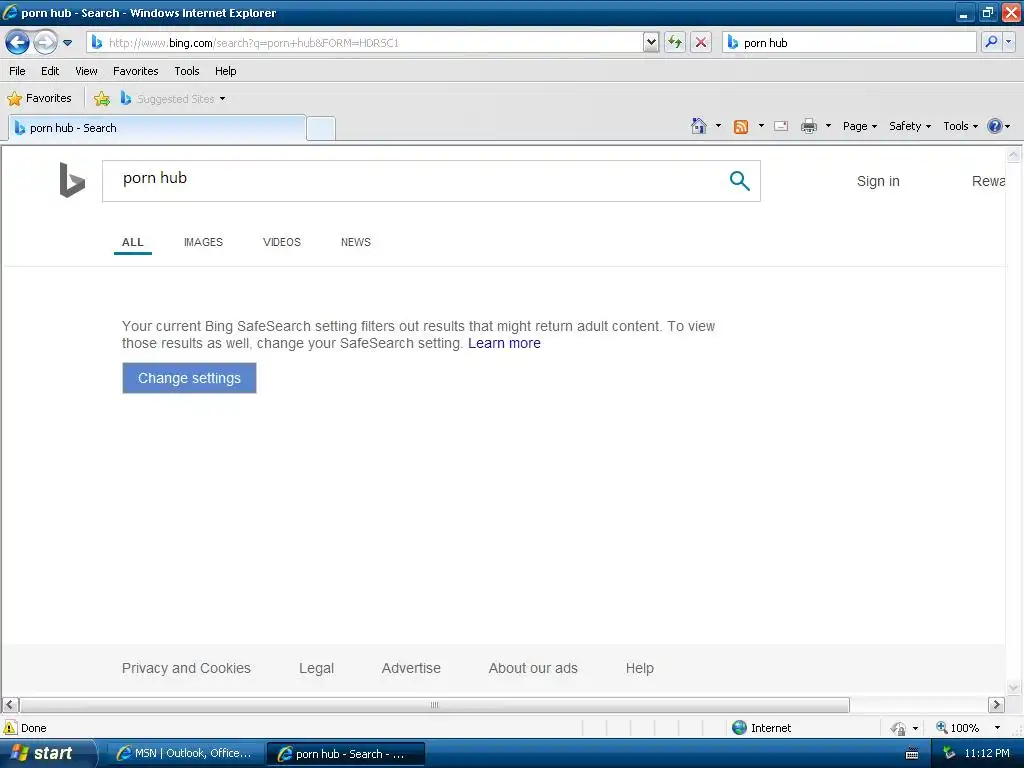
Task: Select the ALL results tab
Action: click(x=133, y=242)
